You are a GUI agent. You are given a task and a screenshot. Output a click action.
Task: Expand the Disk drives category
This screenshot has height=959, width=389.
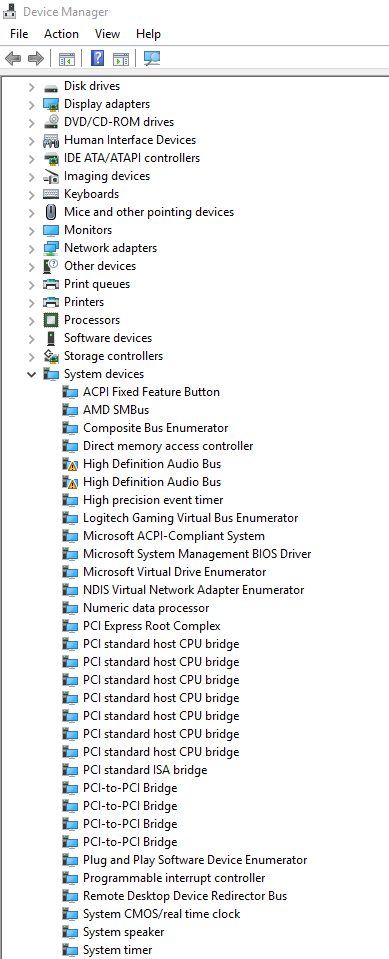[x=31, y=86]
